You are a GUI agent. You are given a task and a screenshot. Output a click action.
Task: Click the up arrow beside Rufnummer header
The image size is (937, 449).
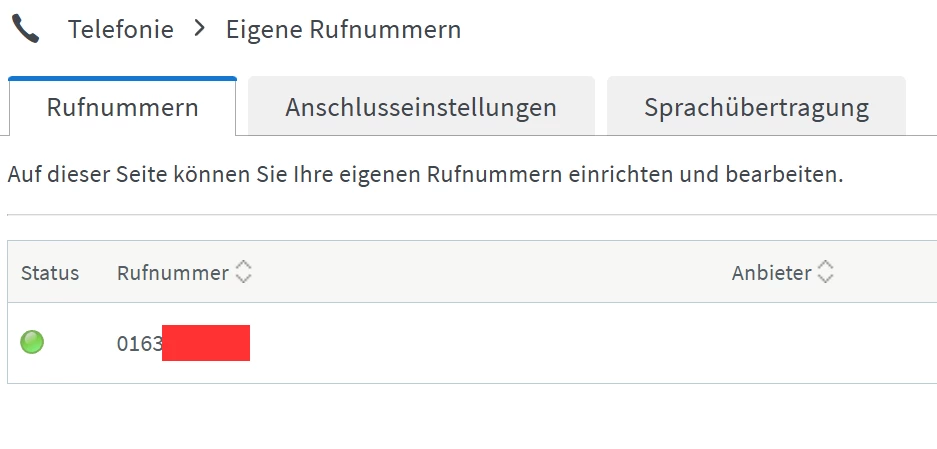click(243, 266)
